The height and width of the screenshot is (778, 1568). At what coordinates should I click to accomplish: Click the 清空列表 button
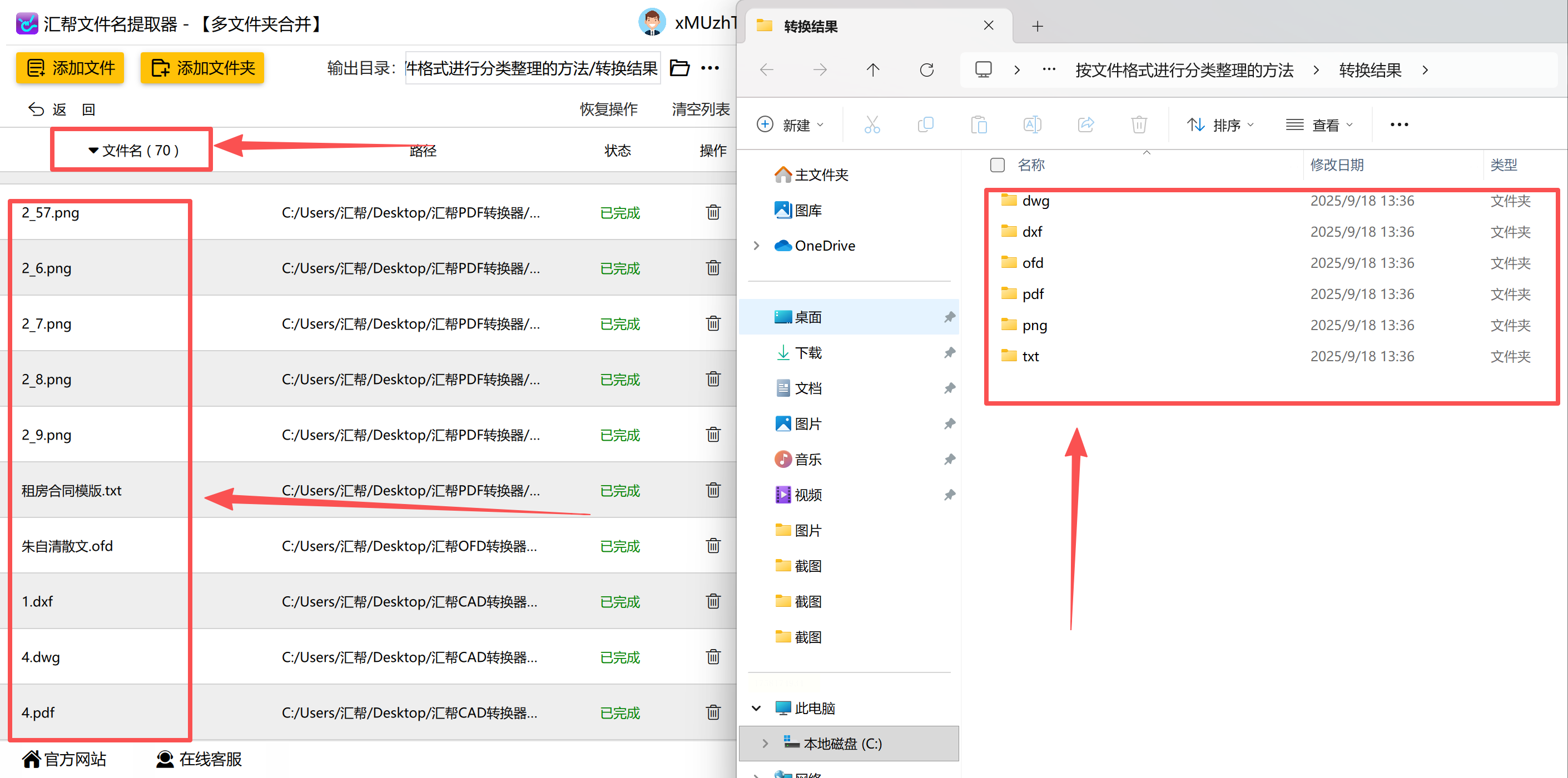tap(701, 109)
